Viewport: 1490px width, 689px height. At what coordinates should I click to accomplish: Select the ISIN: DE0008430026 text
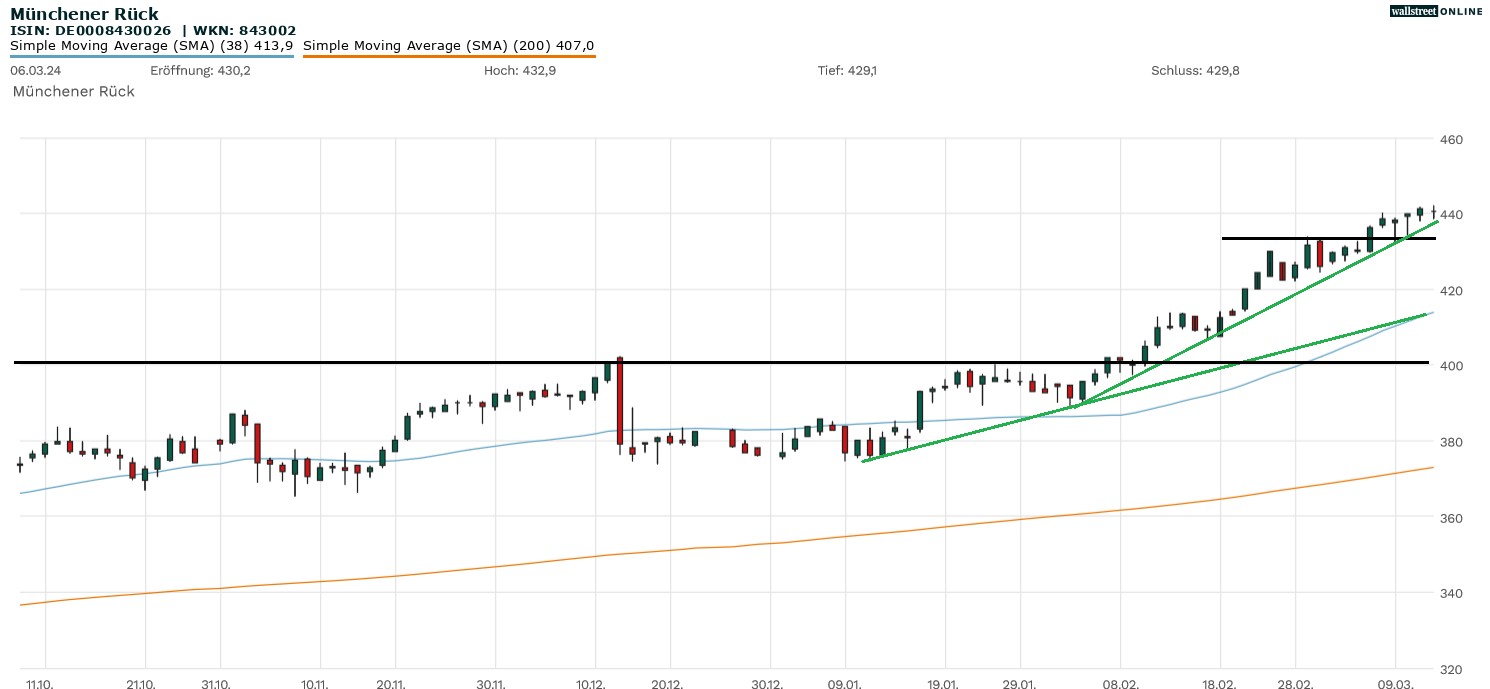click(x=91, y=31)
